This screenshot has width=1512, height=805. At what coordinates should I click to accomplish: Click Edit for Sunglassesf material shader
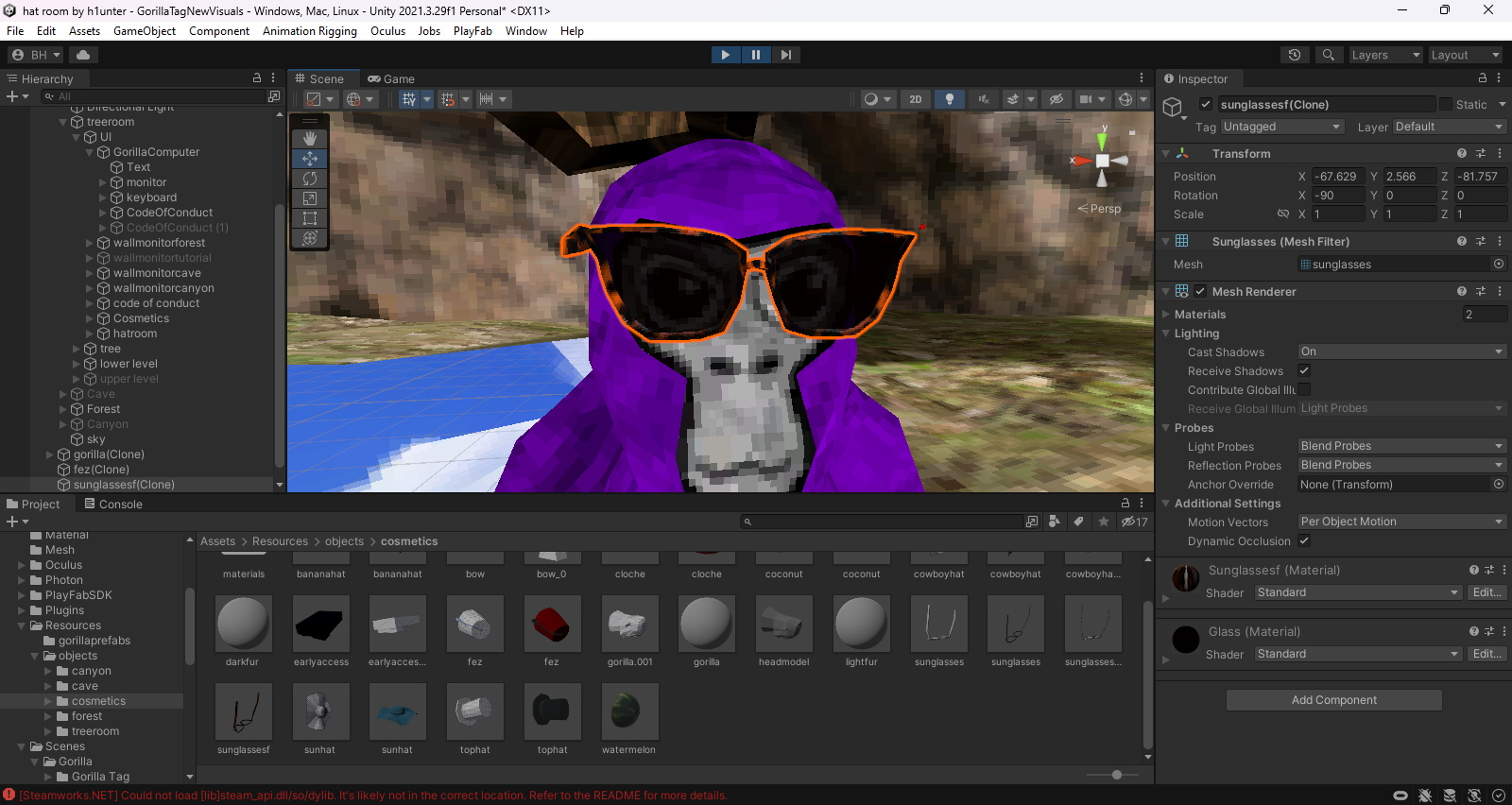tap(1486, 592)
